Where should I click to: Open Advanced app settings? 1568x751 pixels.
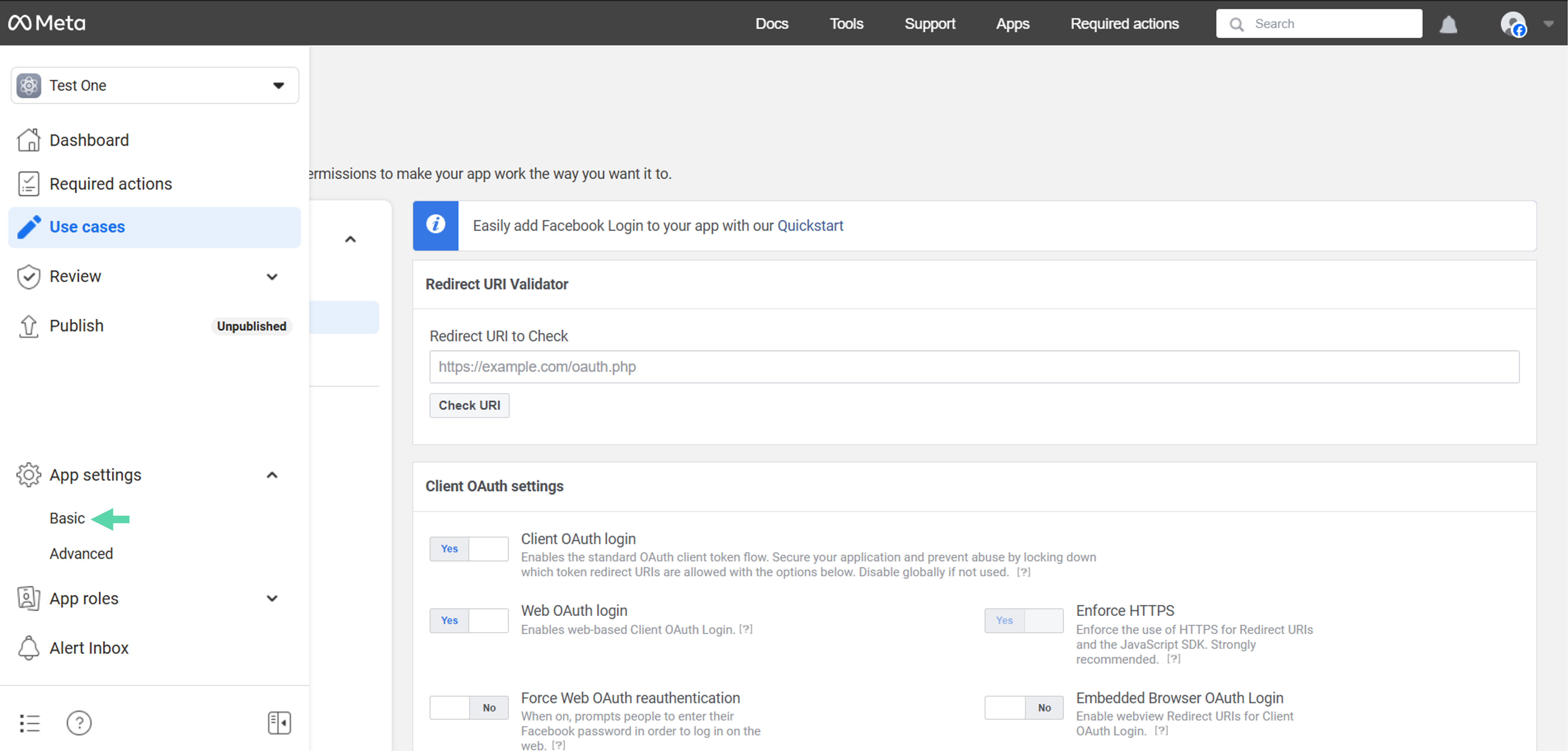tap(81, 554)
